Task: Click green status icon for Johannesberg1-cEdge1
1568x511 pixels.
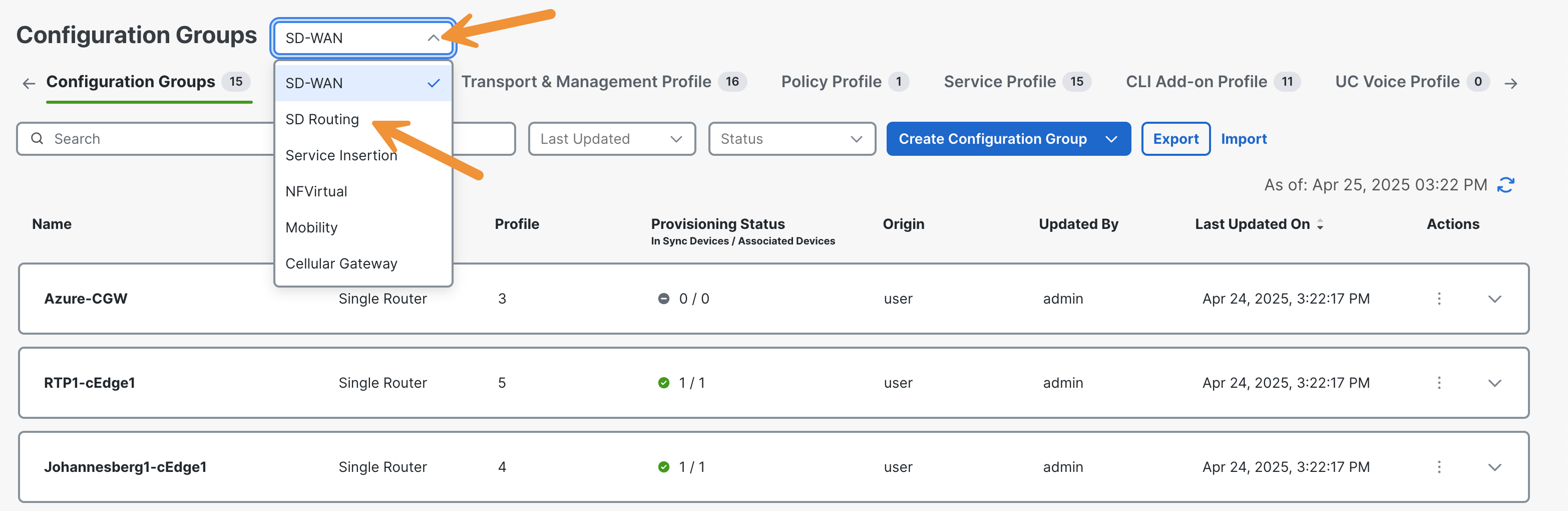Action: click(663, 466)
